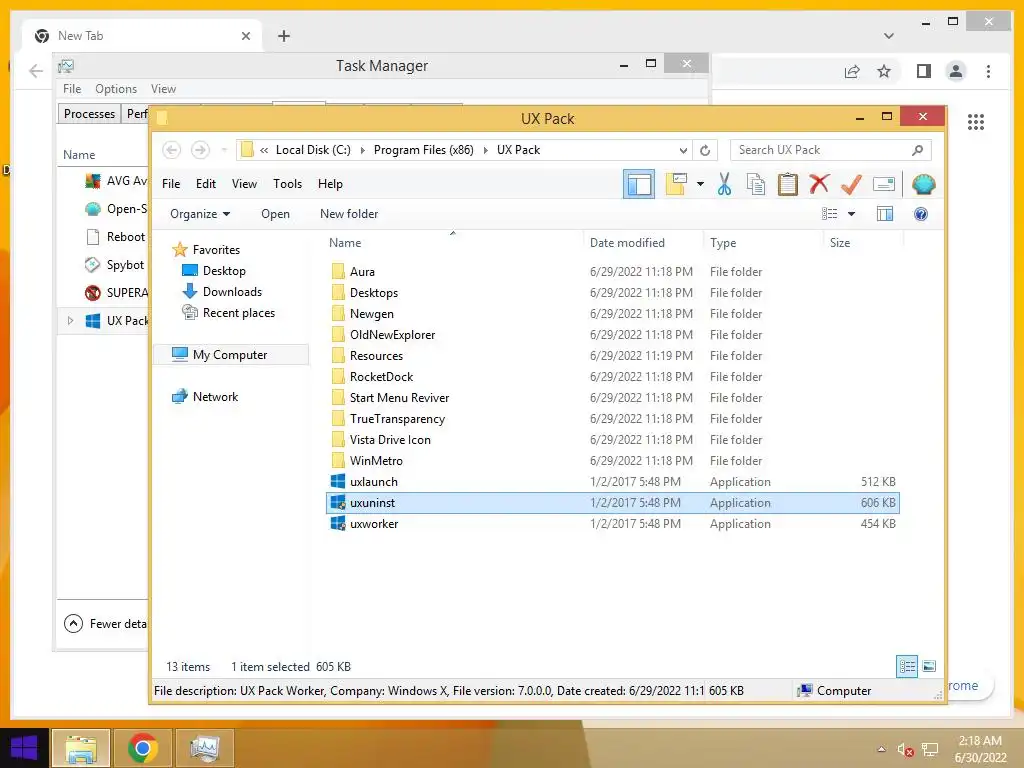Click the Paste clipboard icon

click(788, 184)
